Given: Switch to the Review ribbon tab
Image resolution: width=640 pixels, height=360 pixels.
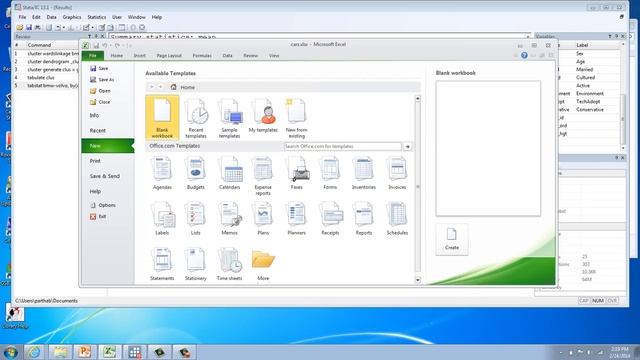Looking at the screenshot, I should click(251, 56).
